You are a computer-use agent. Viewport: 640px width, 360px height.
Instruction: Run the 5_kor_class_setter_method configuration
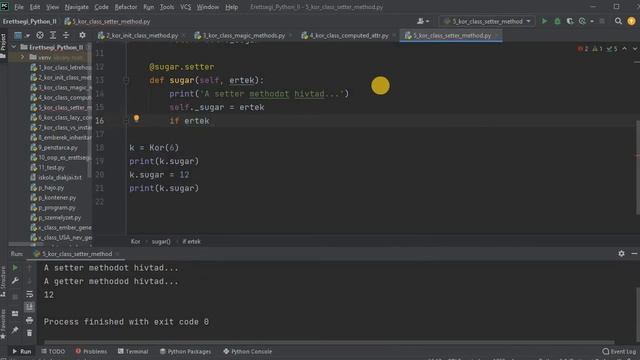544,21
